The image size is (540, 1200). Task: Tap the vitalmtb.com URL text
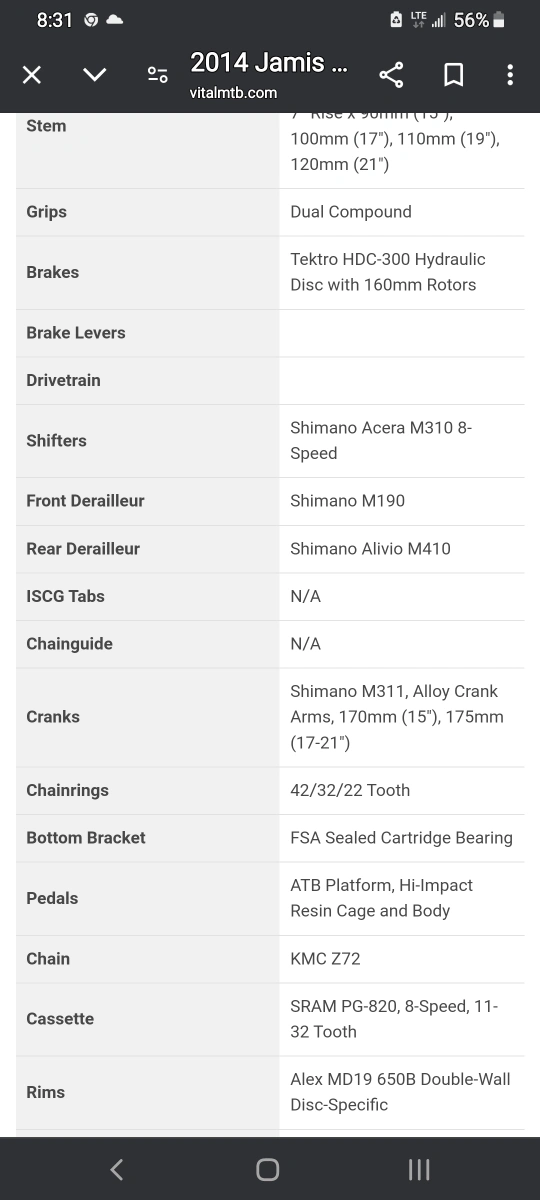[x=233, y=93]
